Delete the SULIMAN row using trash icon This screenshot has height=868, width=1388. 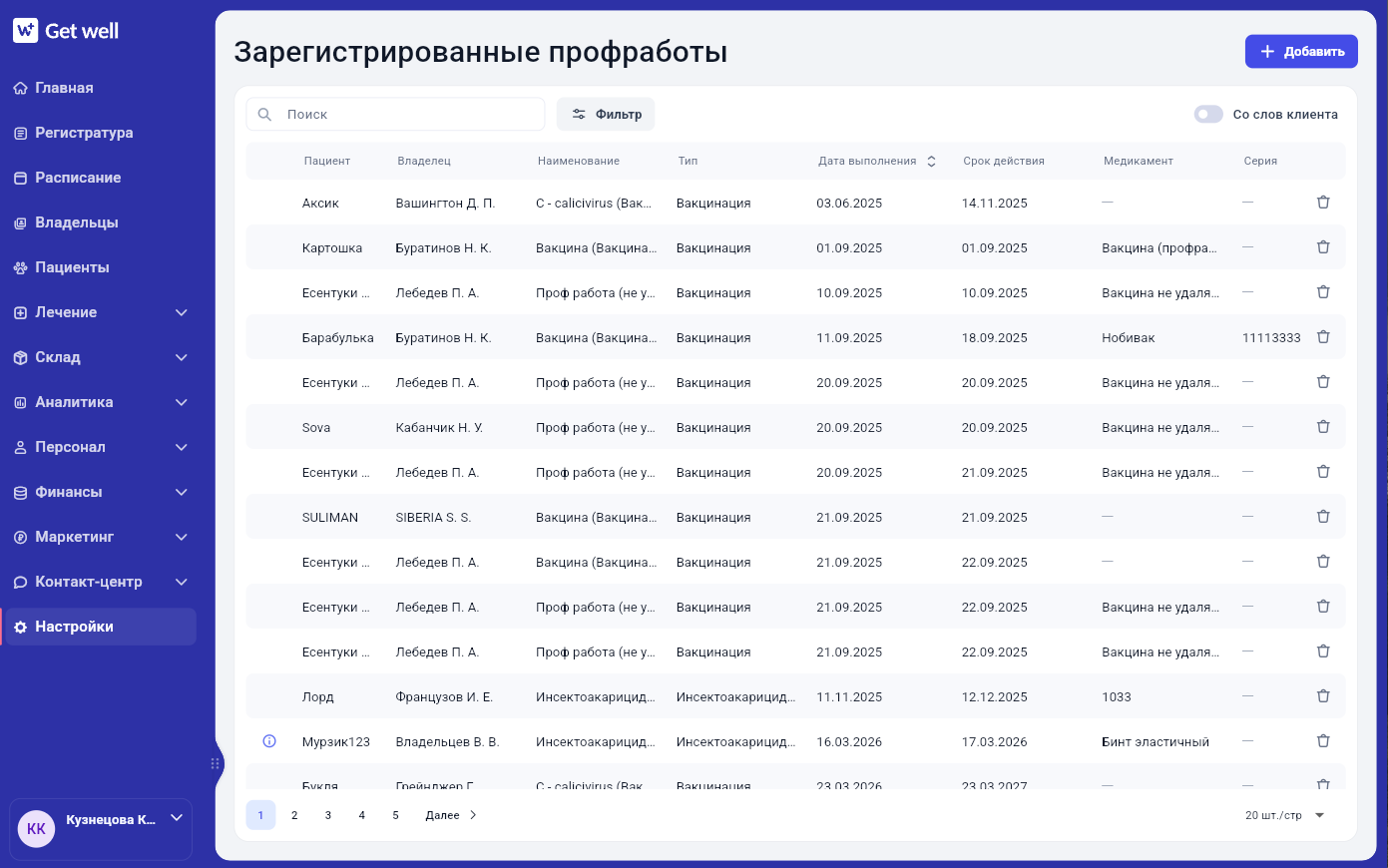coord(1323,516)
